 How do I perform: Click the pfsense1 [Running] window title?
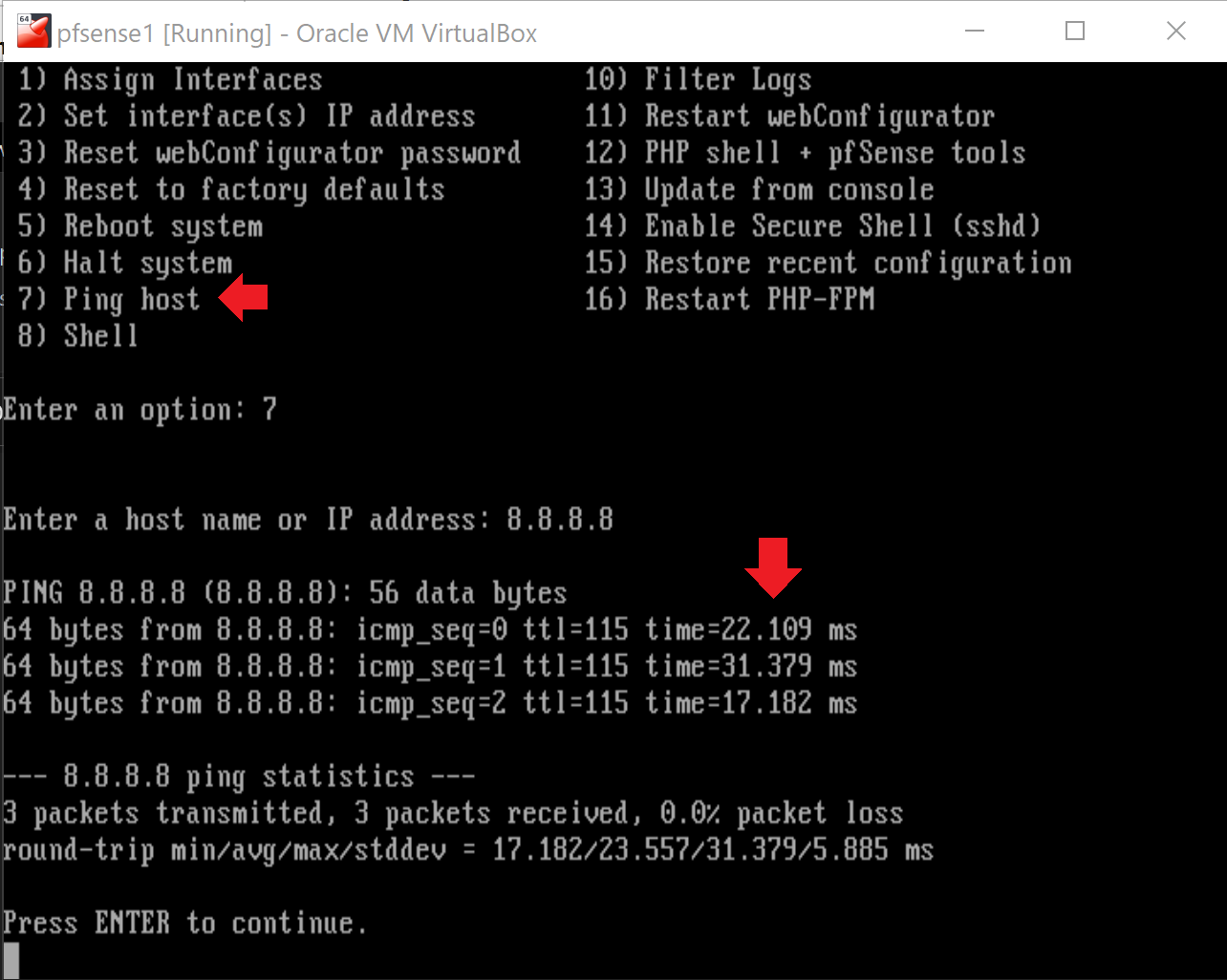(x=296, y=33)
